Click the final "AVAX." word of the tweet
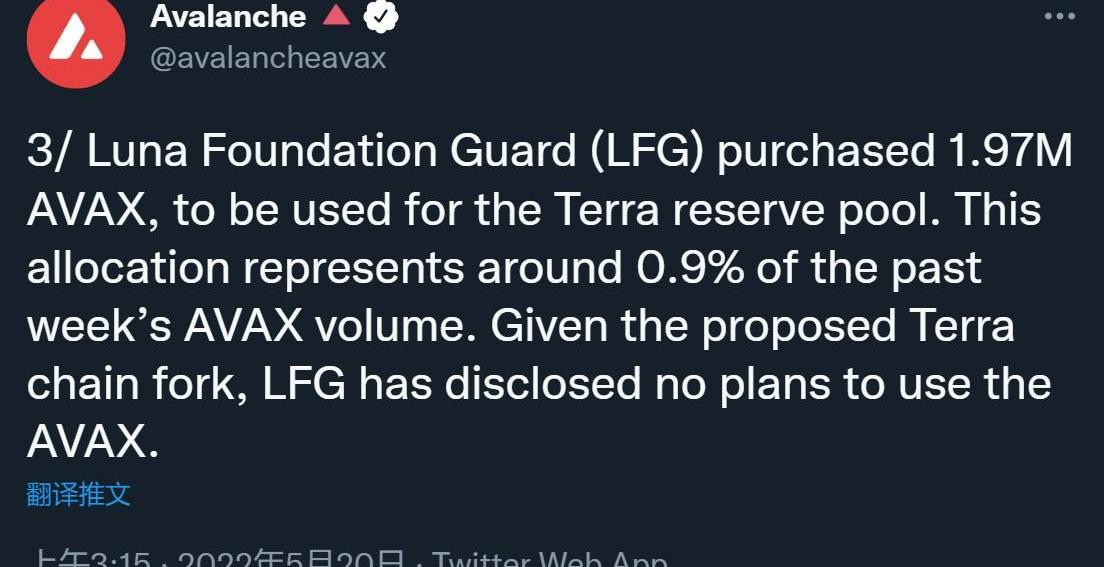The width and height of the screenshot is (1104, 567). coord(92,442)
